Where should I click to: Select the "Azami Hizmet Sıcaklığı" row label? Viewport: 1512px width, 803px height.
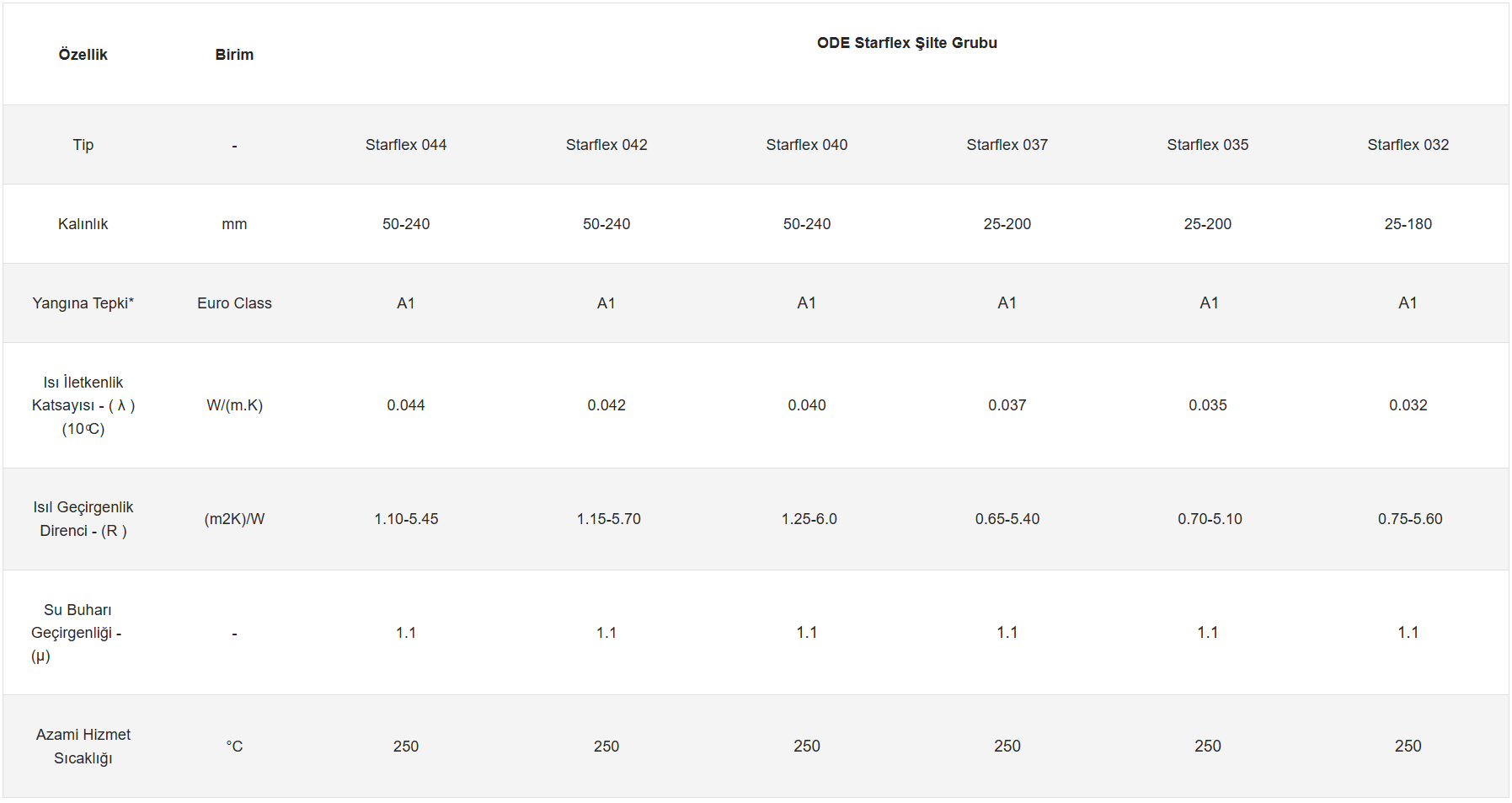pyautogui.click(x=83, y=747)
